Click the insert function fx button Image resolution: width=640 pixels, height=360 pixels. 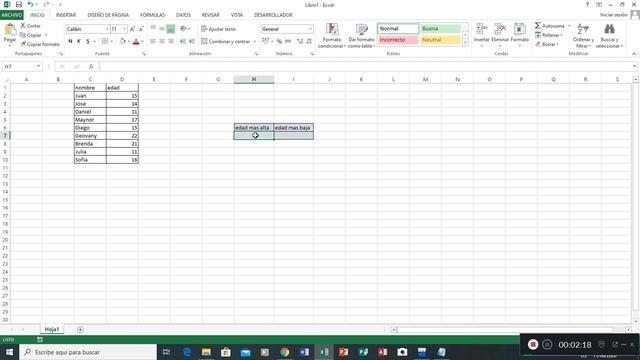pyautogui.click(x=91, y=66)
